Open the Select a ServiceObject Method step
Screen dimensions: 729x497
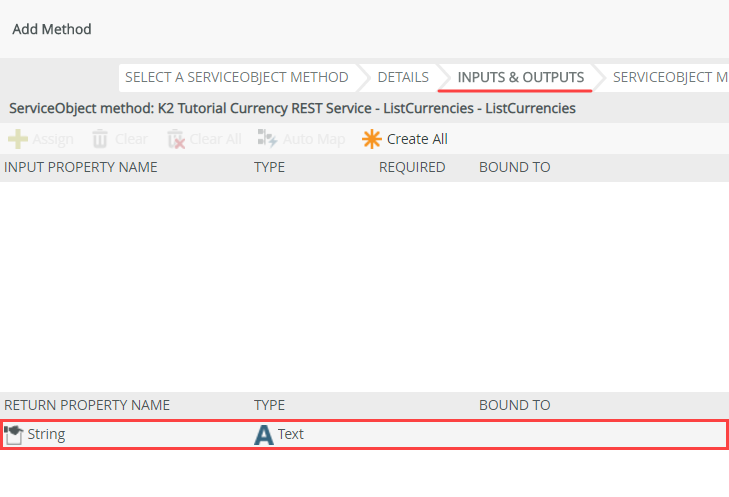click(x=236, y=77)
